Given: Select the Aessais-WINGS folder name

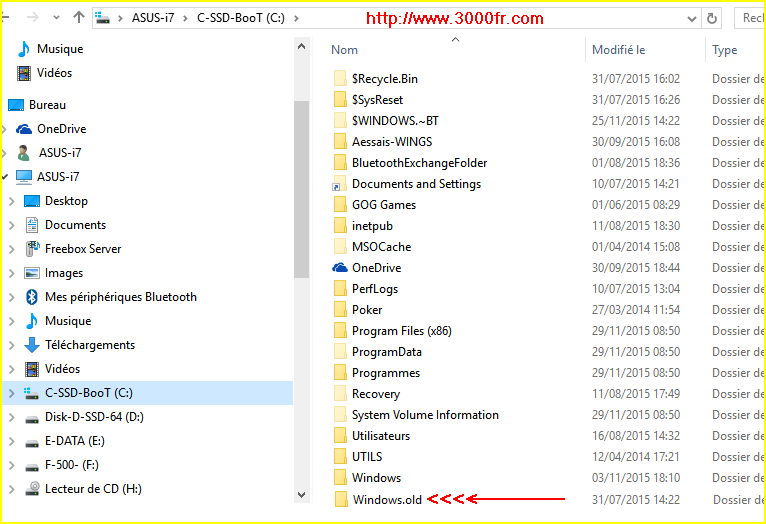Looking at the screenshot, I should coord(392,142).
